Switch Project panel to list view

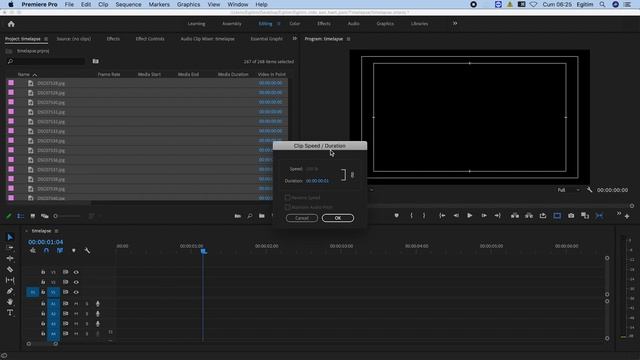pyautogui.click(x=20, y=216)
